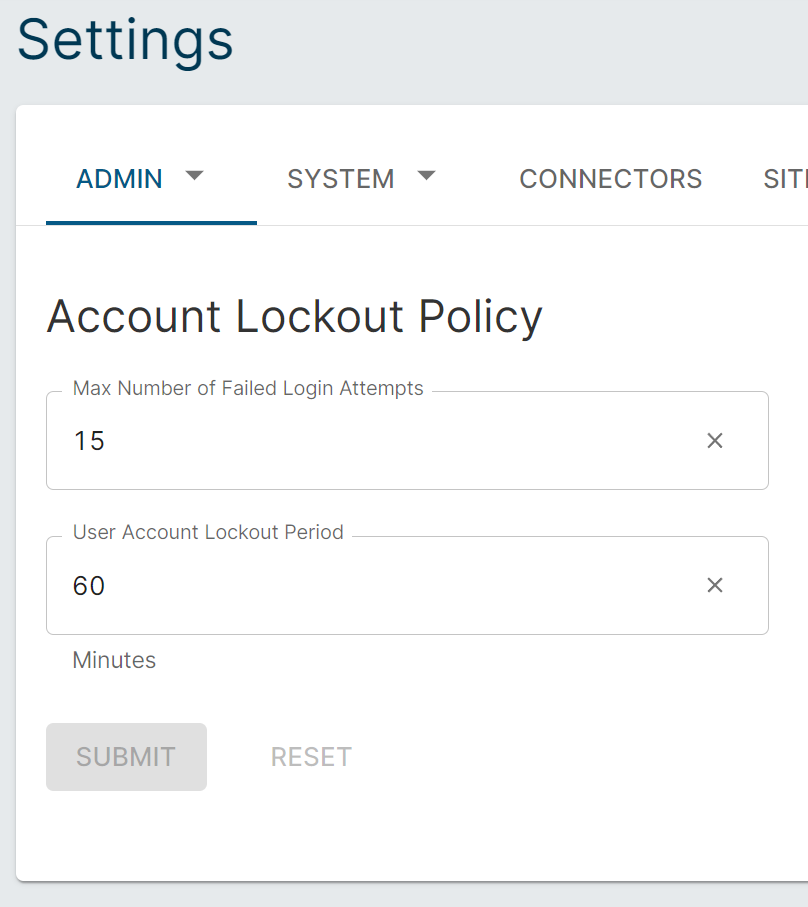The width and height of the screenshot is (808, 907).
Task: Open the partially visible SITE tab
Action: point(785,179)
